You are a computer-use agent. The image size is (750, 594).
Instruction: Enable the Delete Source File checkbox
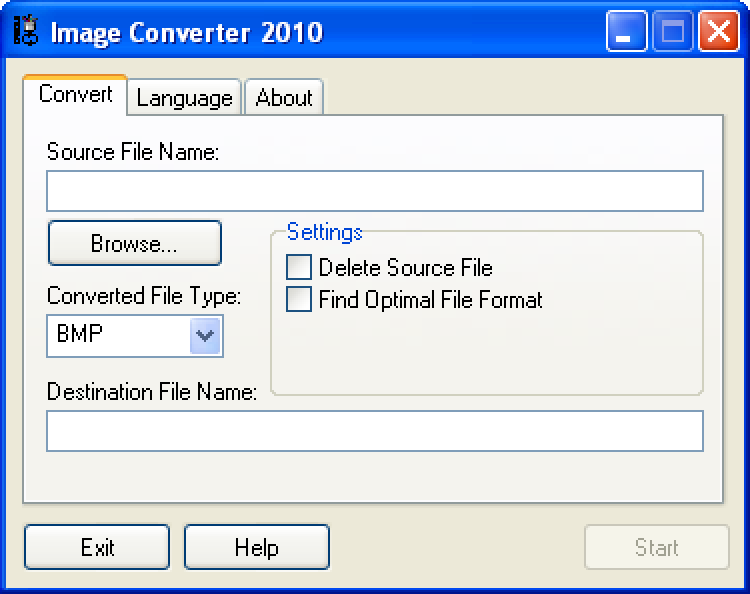299,268
